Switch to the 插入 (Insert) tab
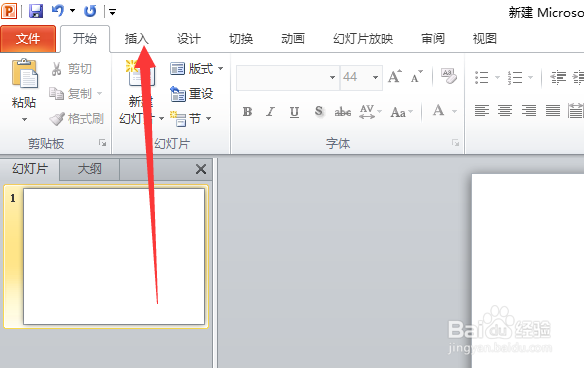 pyautogui.click(x=137, y=39)
